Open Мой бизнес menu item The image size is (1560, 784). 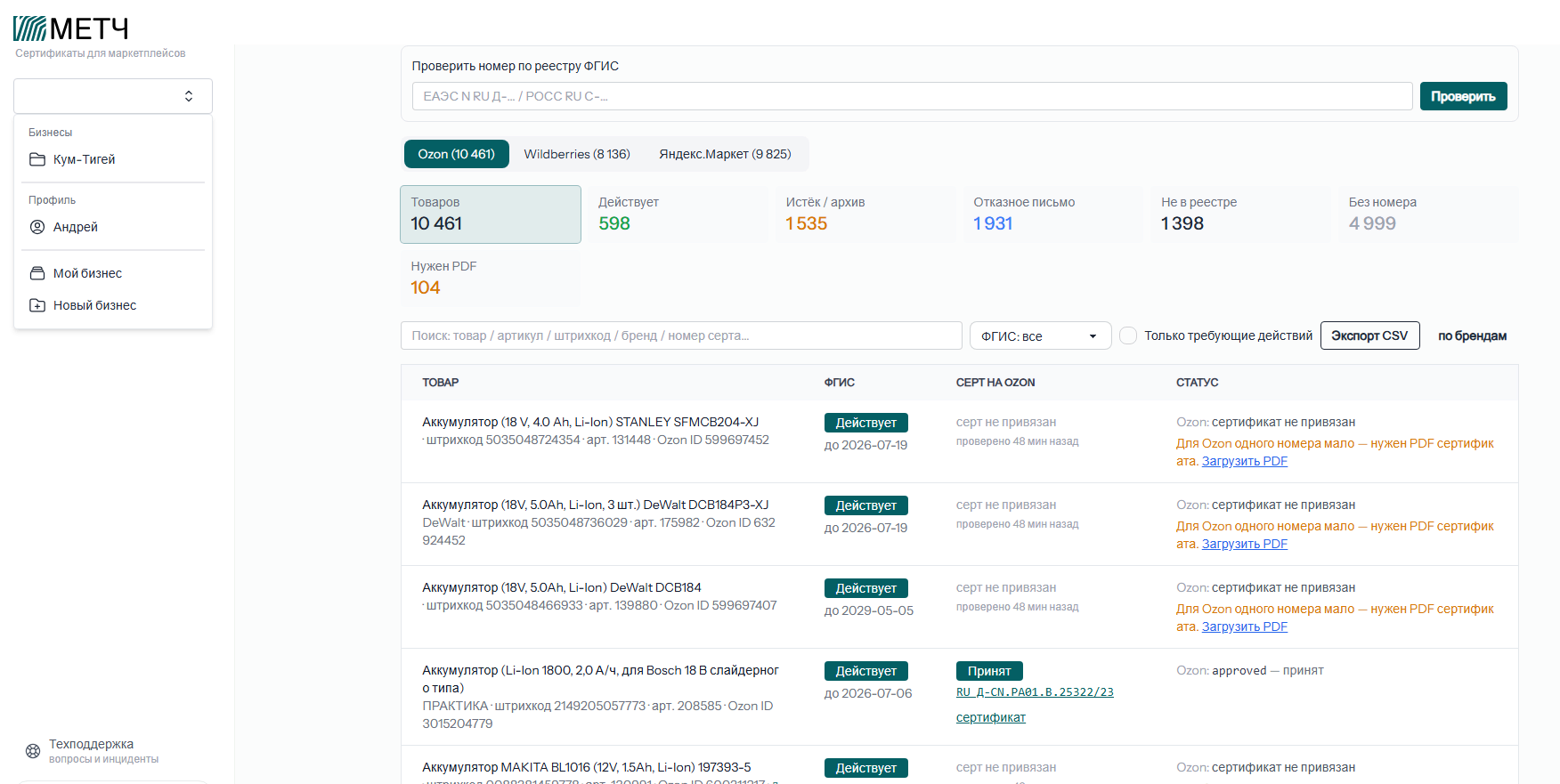(113, 273)
